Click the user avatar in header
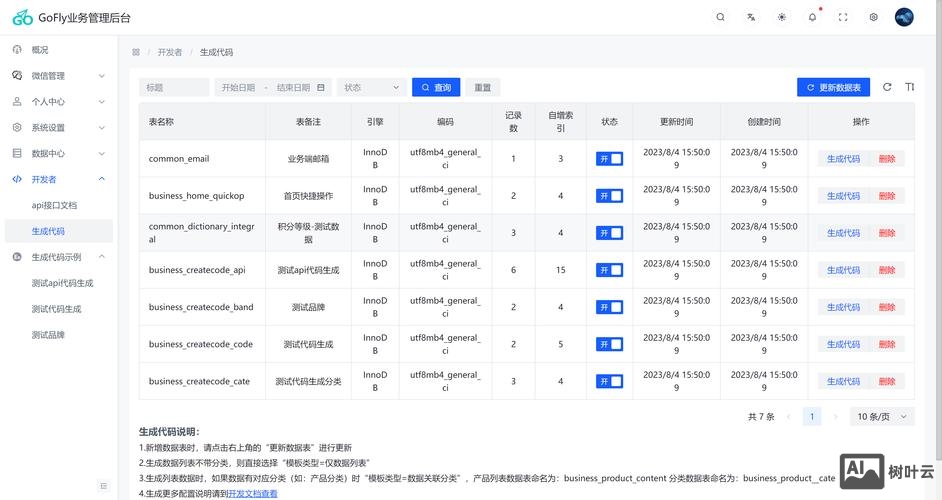The height and width of the screenshot is (500, 942). pos(904,17)
